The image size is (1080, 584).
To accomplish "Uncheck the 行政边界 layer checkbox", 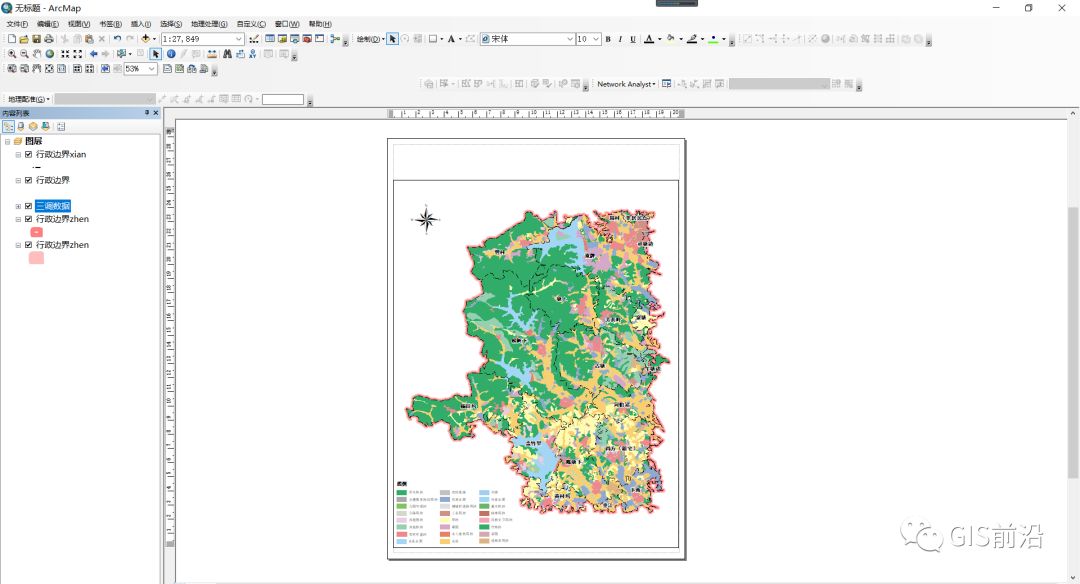I will click(28, 180).
